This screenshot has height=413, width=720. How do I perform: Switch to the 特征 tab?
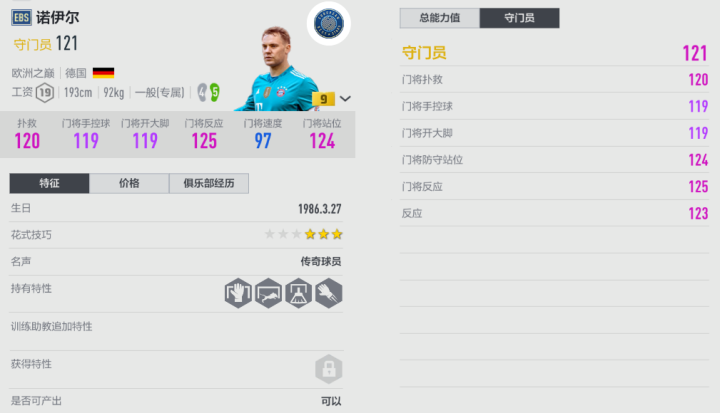click(49, 183)
